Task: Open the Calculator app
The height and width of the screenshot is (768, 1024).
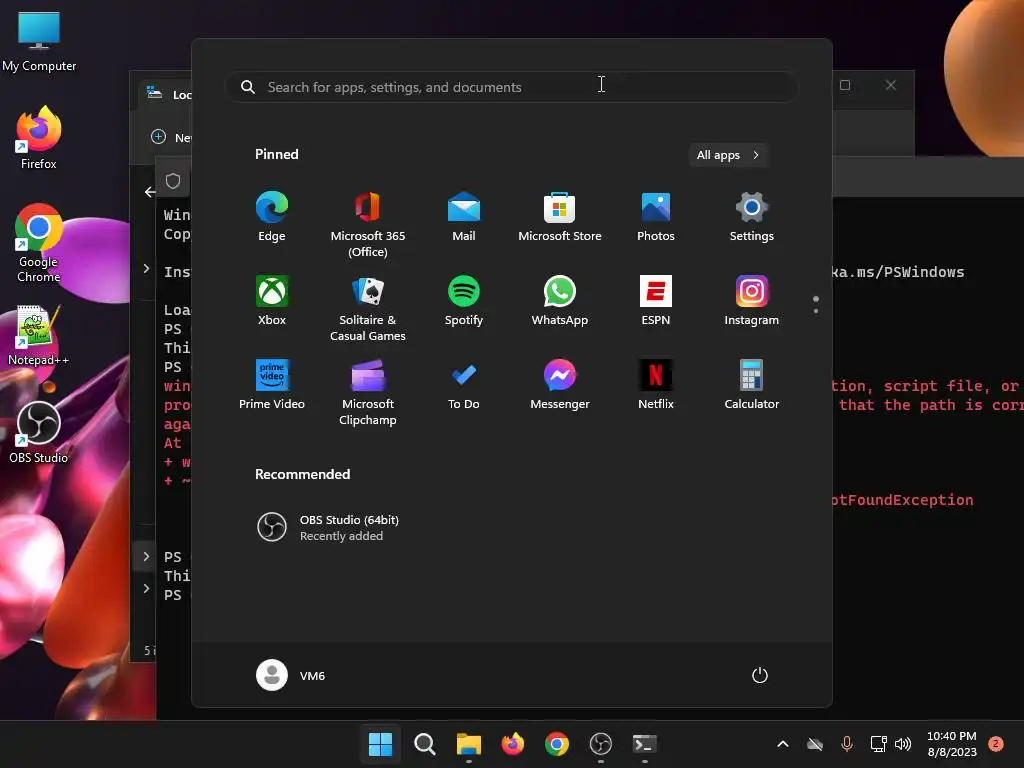Action: coord(752,385)
